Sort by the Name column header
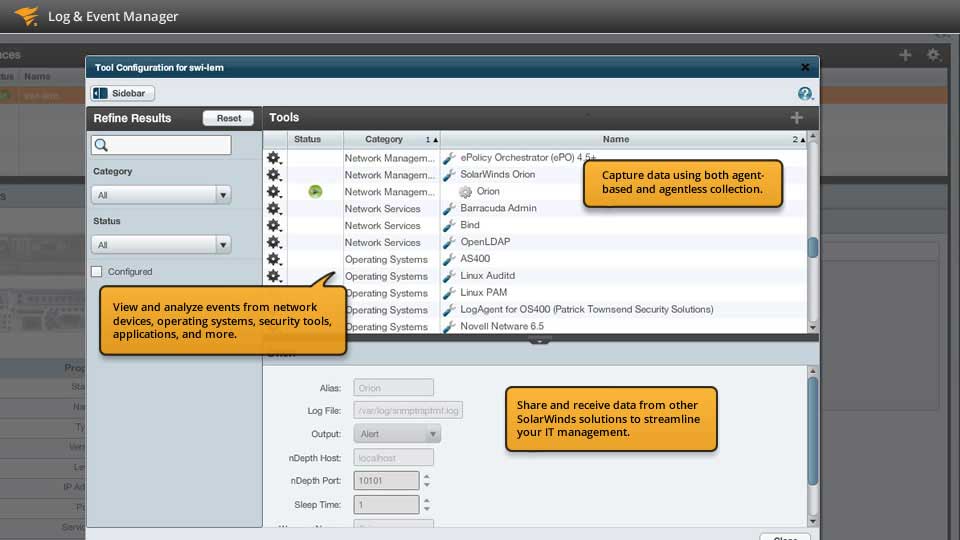This screenshot has width=960, height=540. pyautogui.click(x=616, y=140)
